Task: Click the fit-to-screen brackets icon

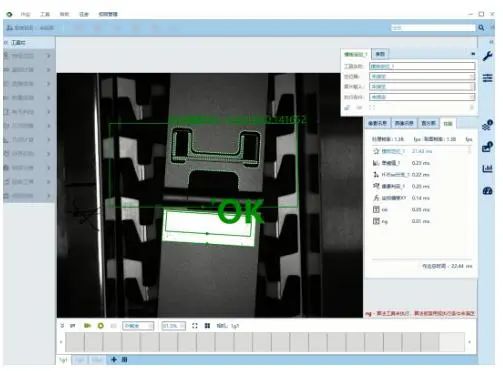Action: [x=195, y=326]
